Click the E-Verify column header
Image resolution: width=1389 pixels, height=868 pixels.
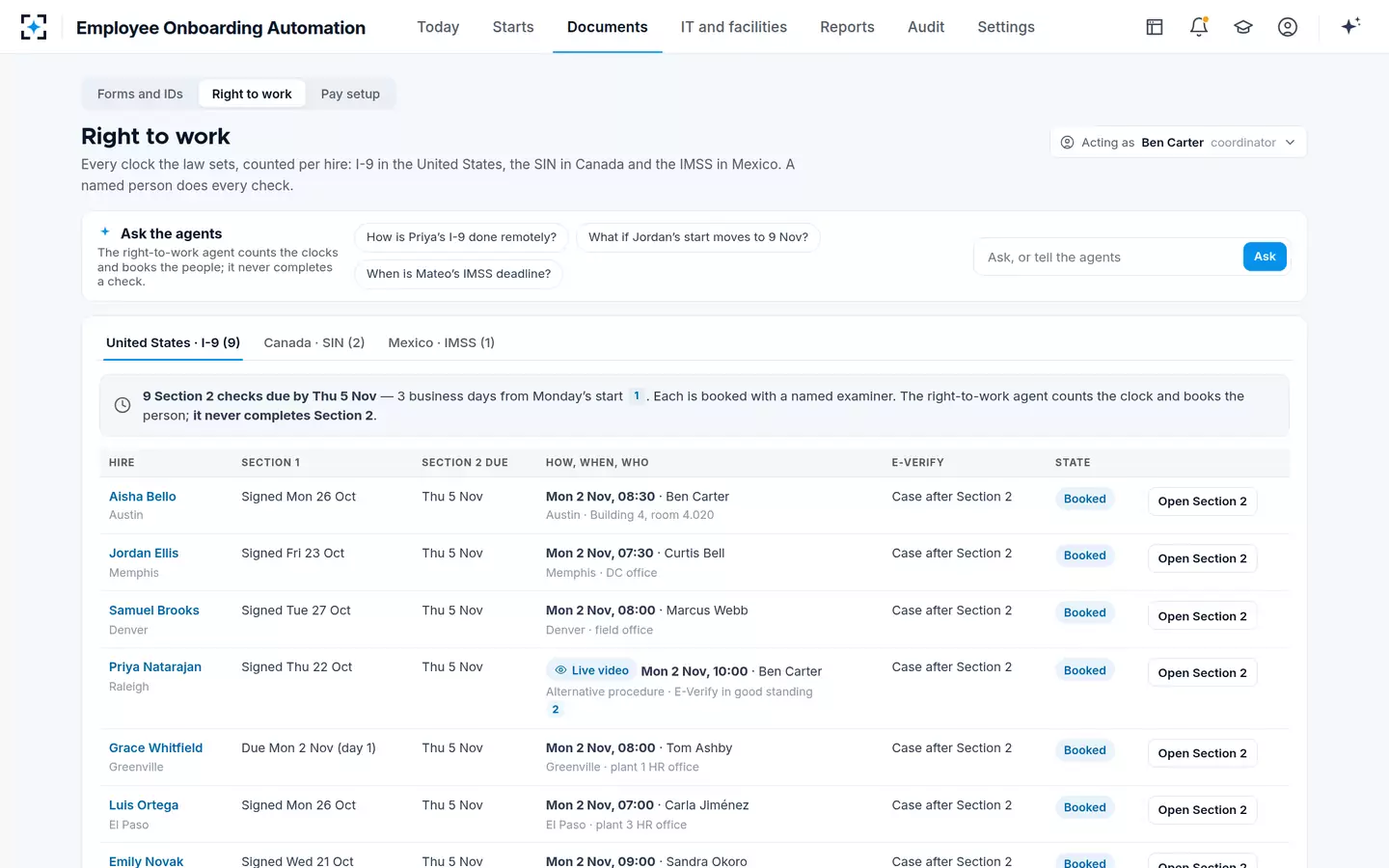(x=917, y=463)
